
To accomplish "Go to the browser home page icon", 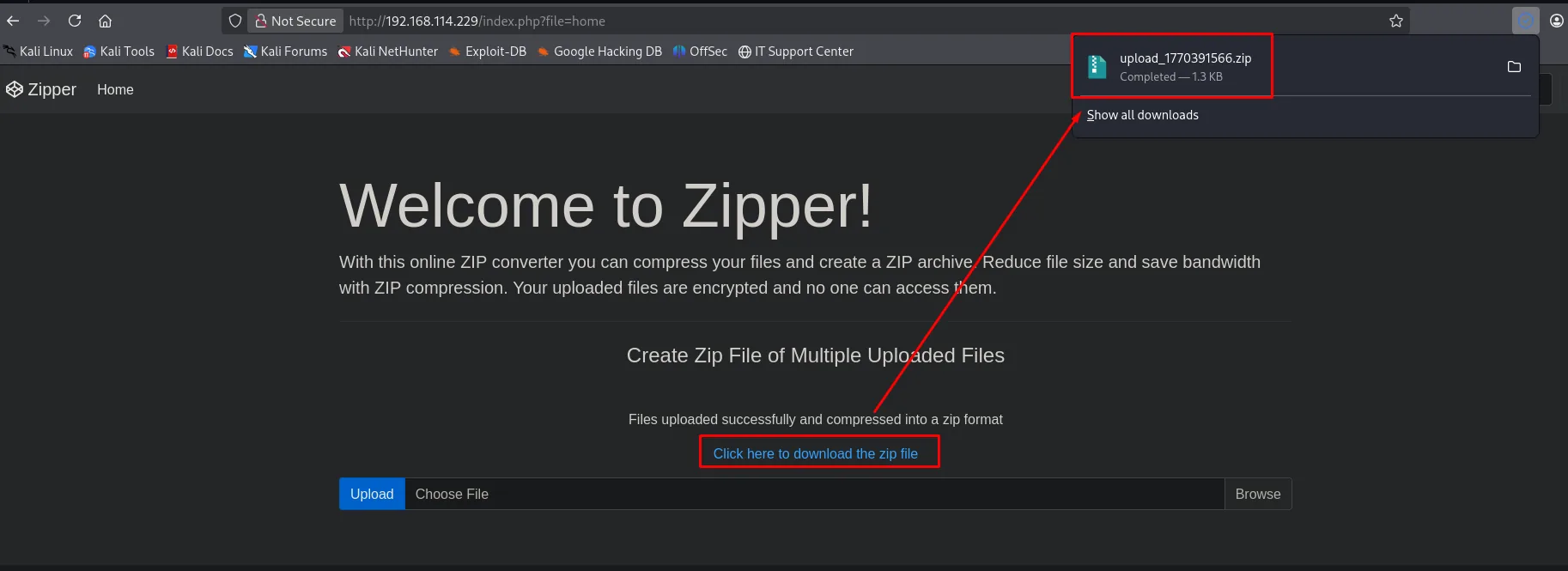I will [x=105, y=21].
